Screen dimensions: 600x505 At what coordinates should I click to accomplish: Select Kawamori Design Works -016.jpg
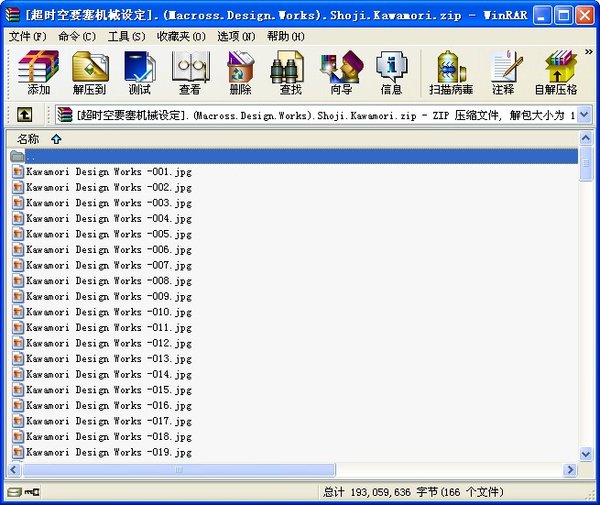coord(102,406)
